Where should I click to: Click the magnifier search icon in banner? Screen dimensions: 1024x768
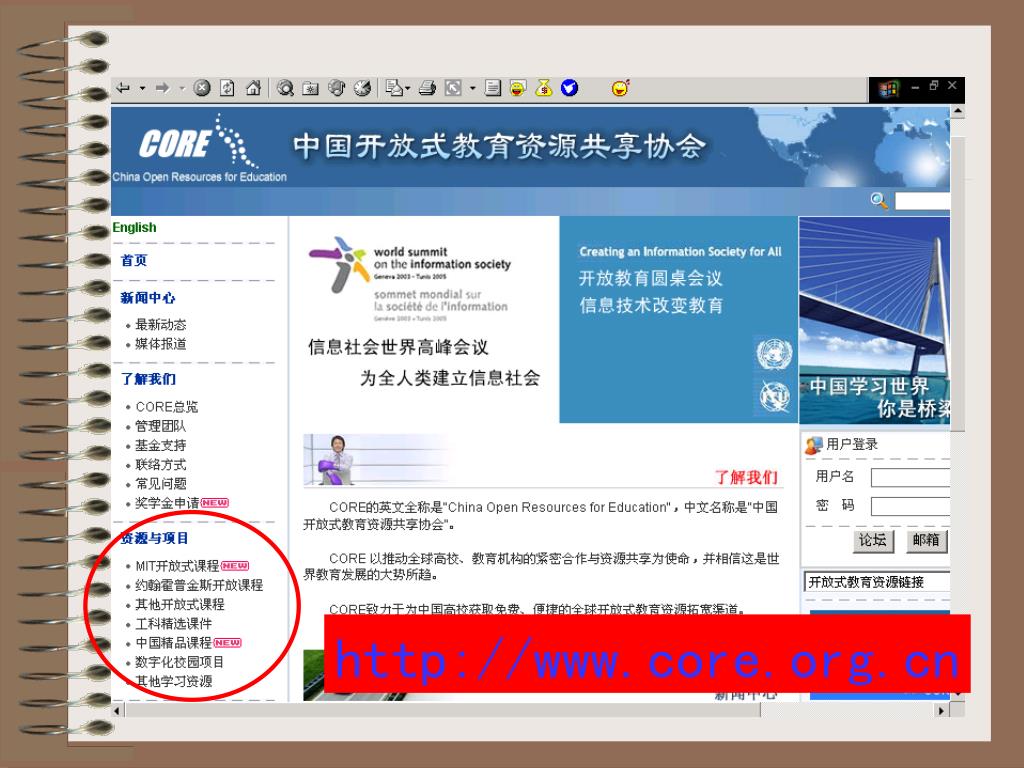pos(879,200)
